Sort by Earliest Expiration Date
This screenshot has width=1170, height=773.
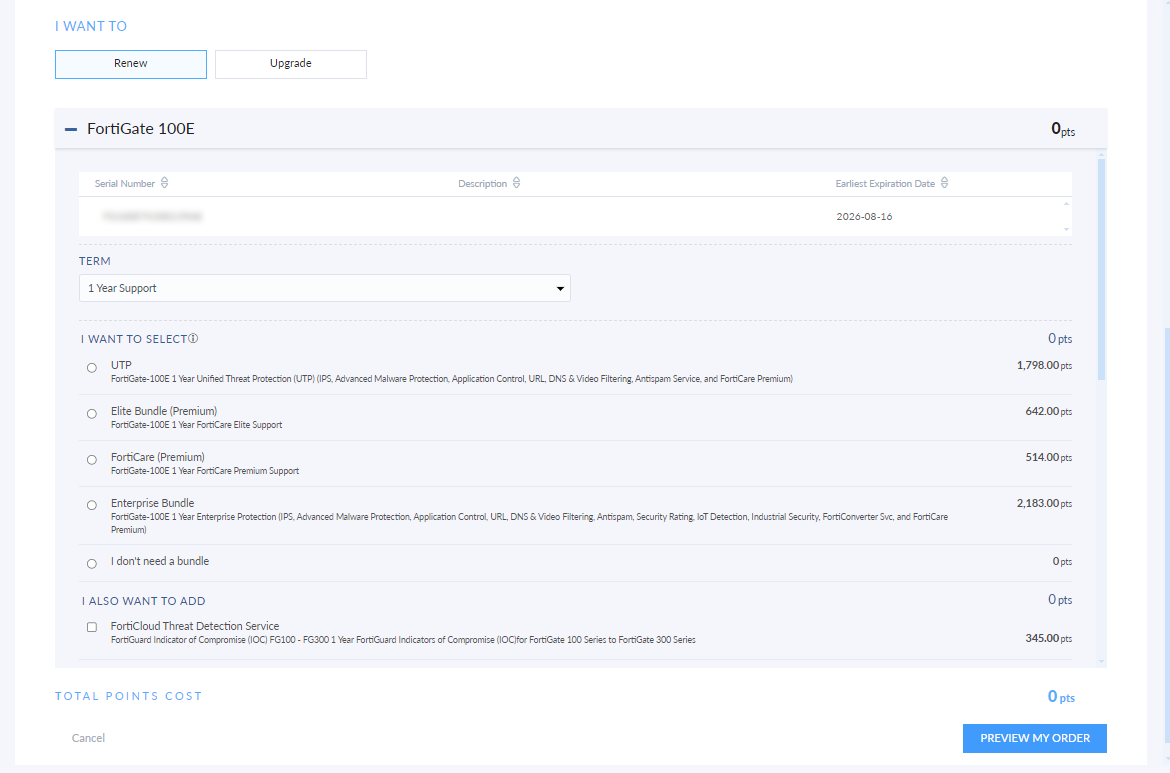click(946, 182)
